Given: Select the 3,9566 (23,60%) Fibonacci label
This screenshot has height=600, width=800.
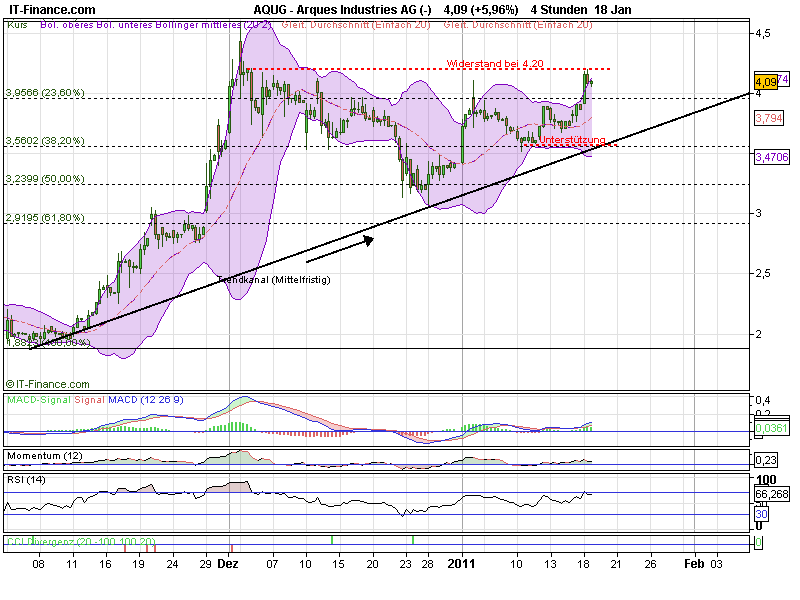Looking at the screenshot, I should coord(45,93).
